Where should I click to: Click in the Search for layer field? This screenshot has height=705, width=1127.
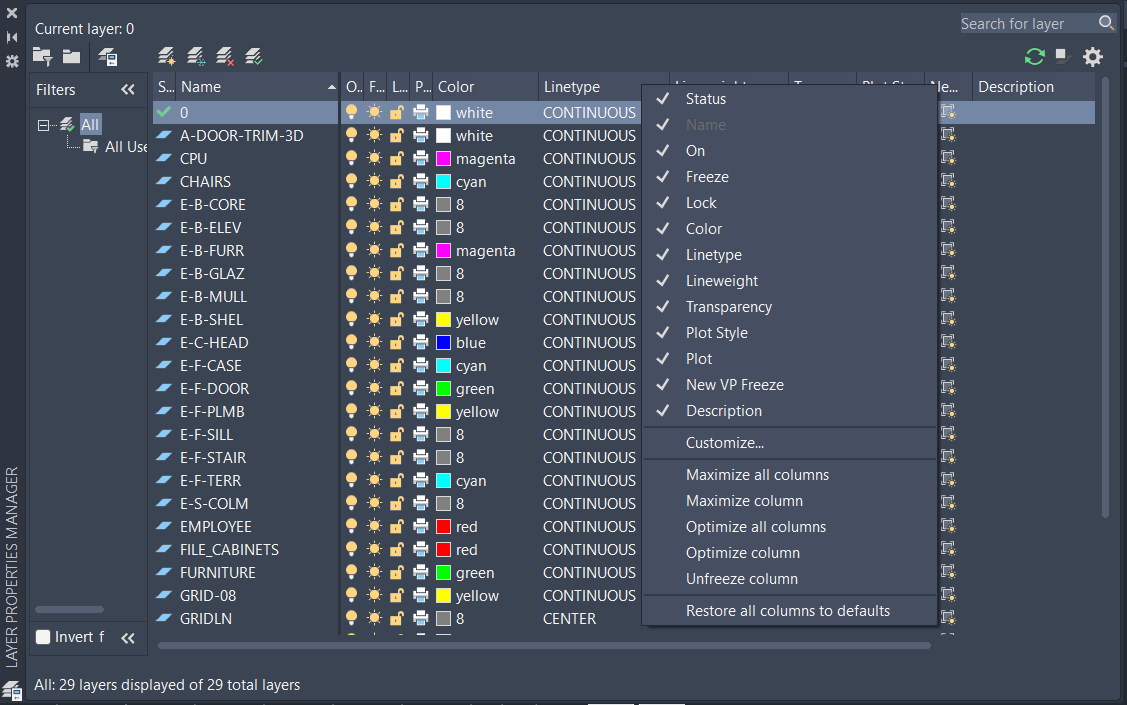tap(1028, 24)
